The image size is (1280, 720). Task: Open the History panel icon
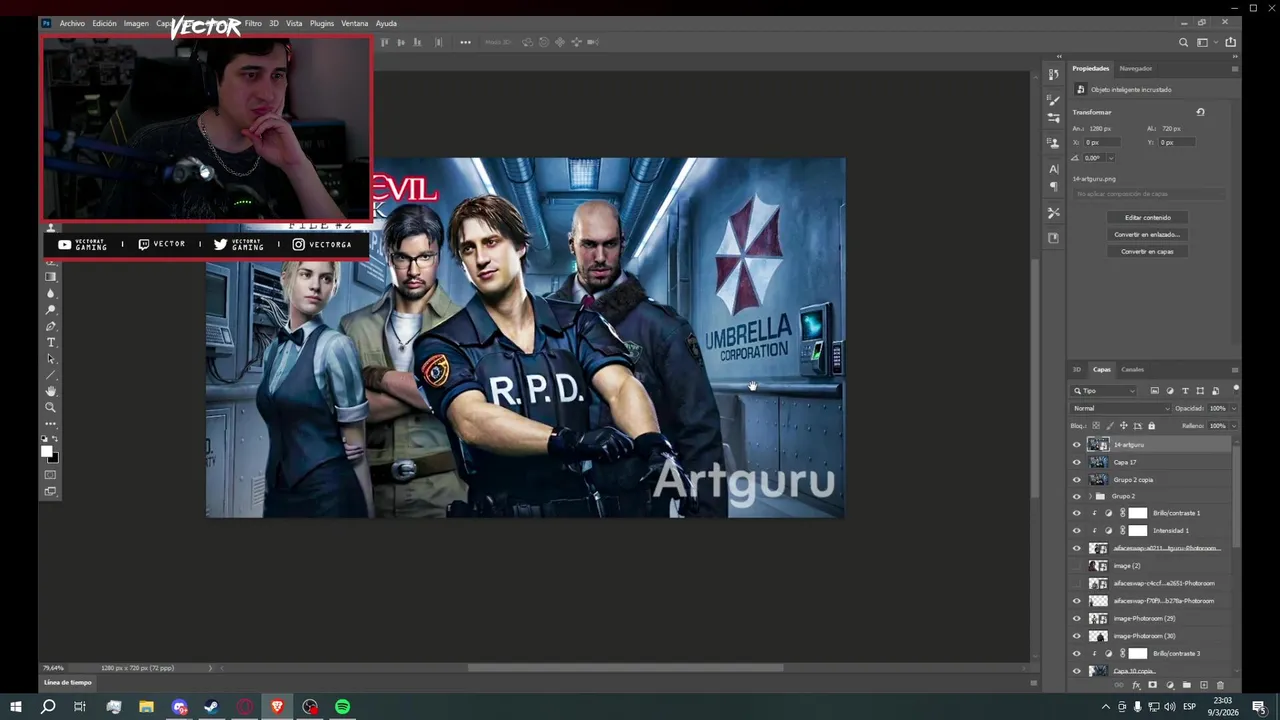coord(1053,75)
